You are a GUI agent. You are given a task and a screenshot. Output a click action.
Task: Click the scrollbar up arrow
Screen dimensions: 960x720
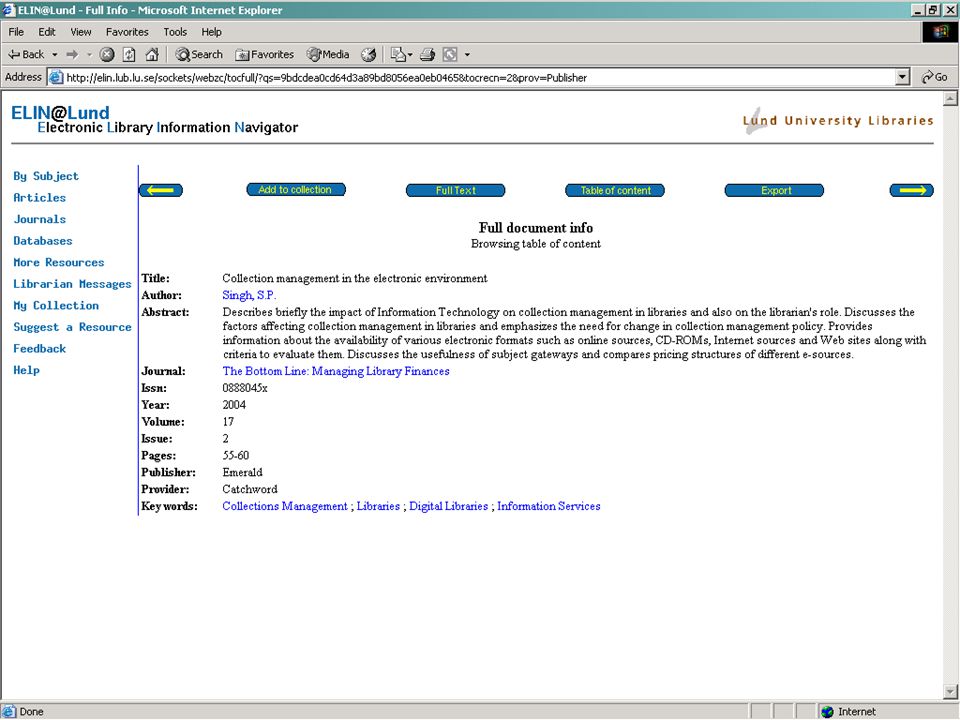click(x=950, y=98)
